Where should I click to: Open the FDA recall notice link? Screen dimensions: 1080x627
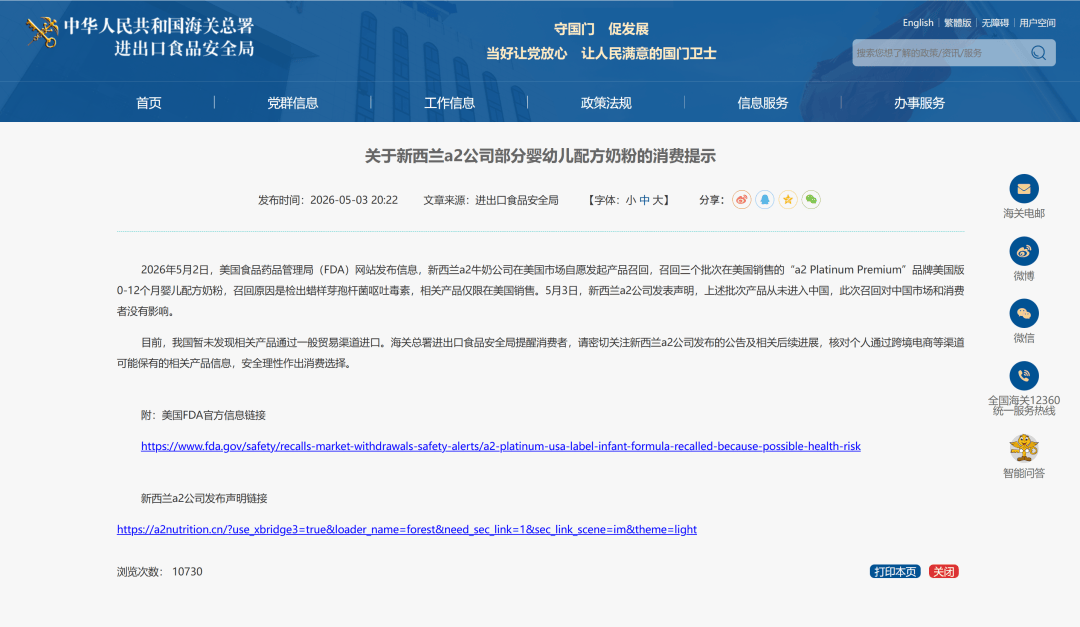click(501, 446)
